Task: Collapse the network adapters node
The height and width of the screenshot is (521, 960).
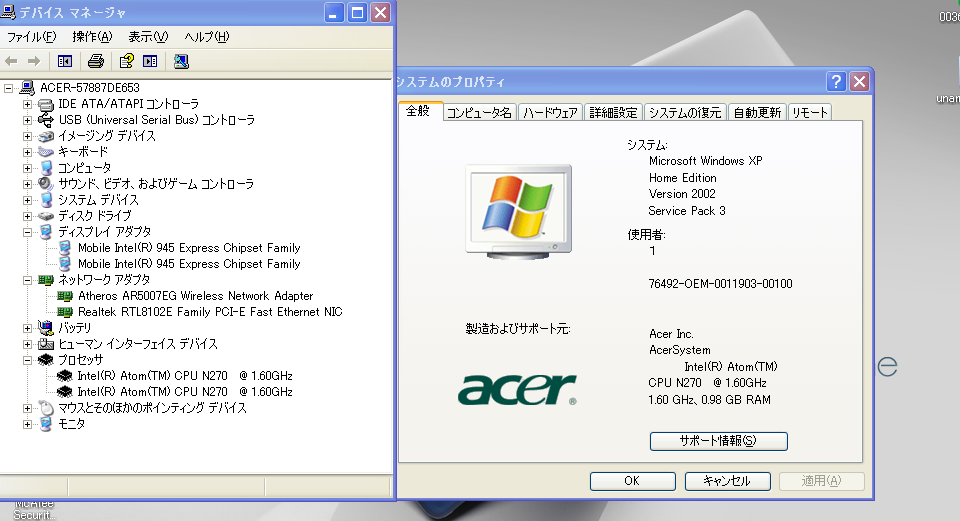Action: tap(27, 280)
